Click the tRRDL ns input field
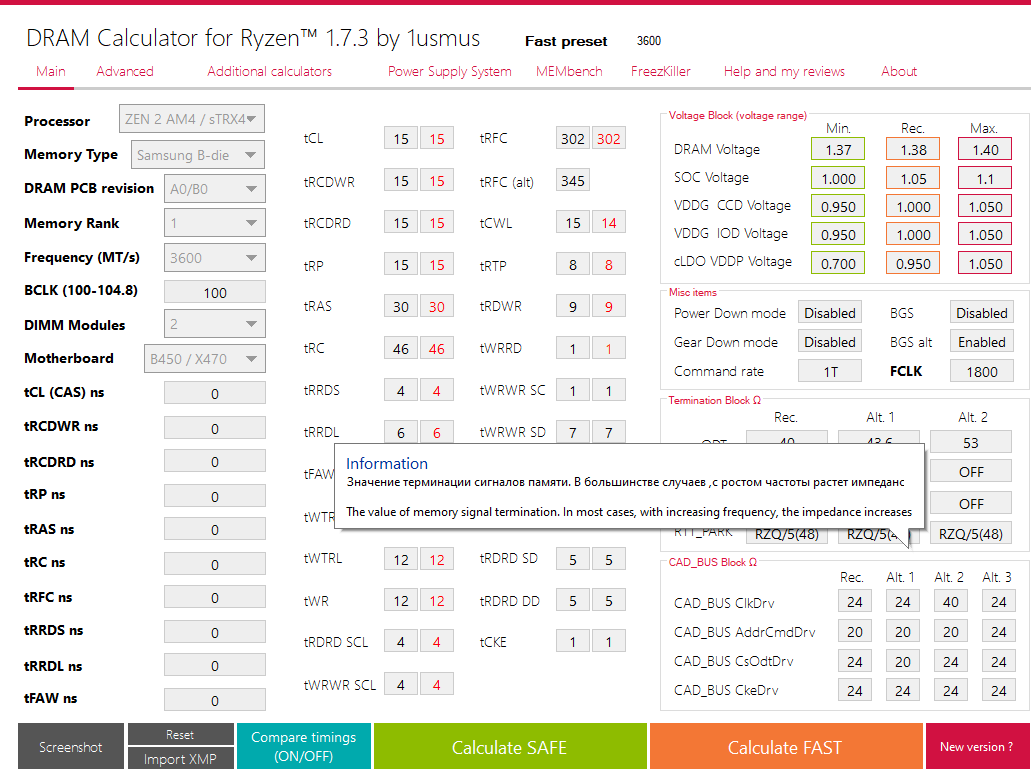The width and height of the screenshot is (1031, 770). click(215, 665)
